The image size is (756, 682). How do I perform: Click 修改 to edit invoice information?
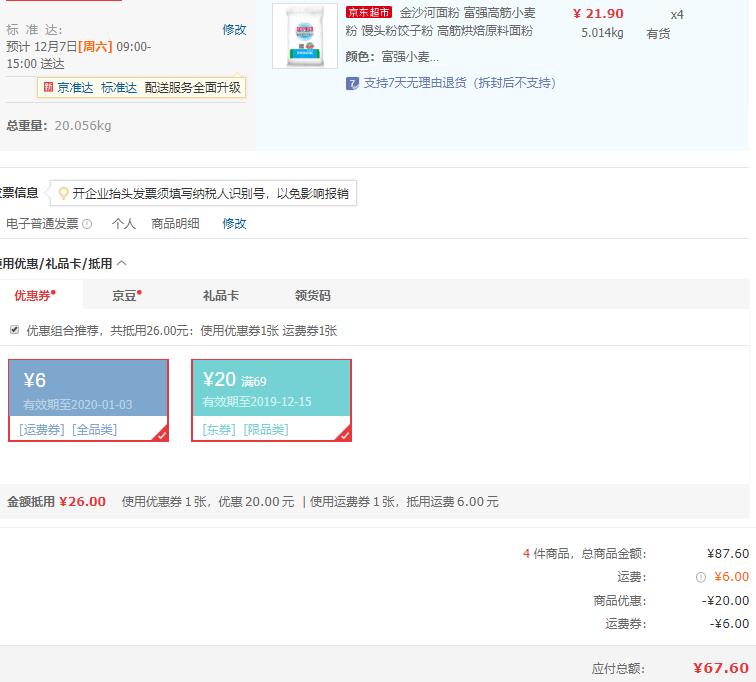(234, 224)
